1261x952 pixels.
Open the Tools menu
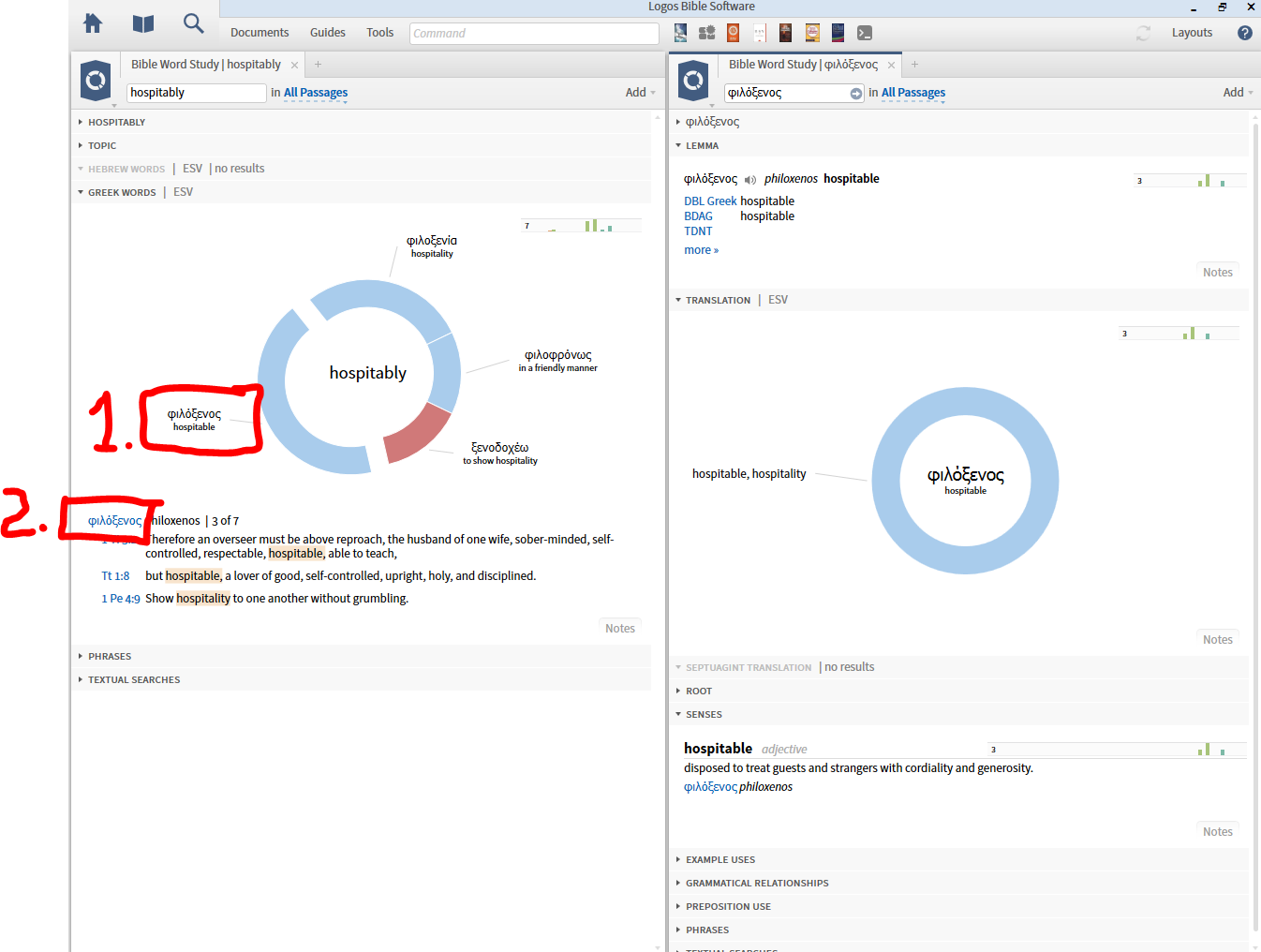(379, 33)
